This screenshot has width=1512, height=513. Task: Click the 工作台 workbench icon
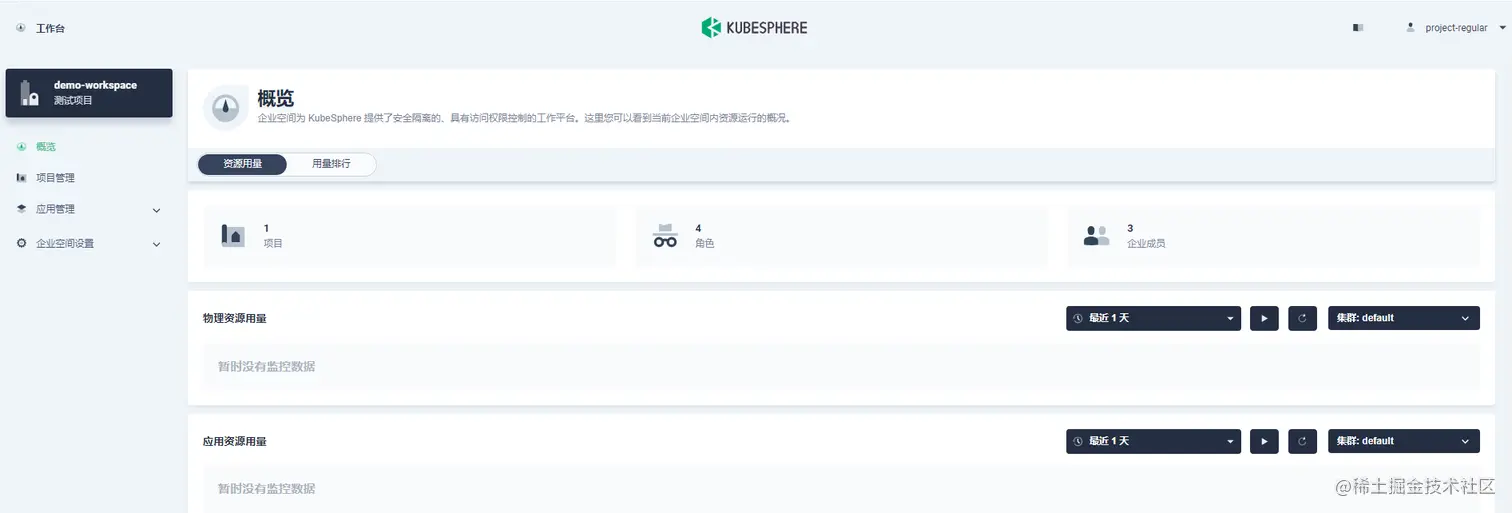(21, 28)
